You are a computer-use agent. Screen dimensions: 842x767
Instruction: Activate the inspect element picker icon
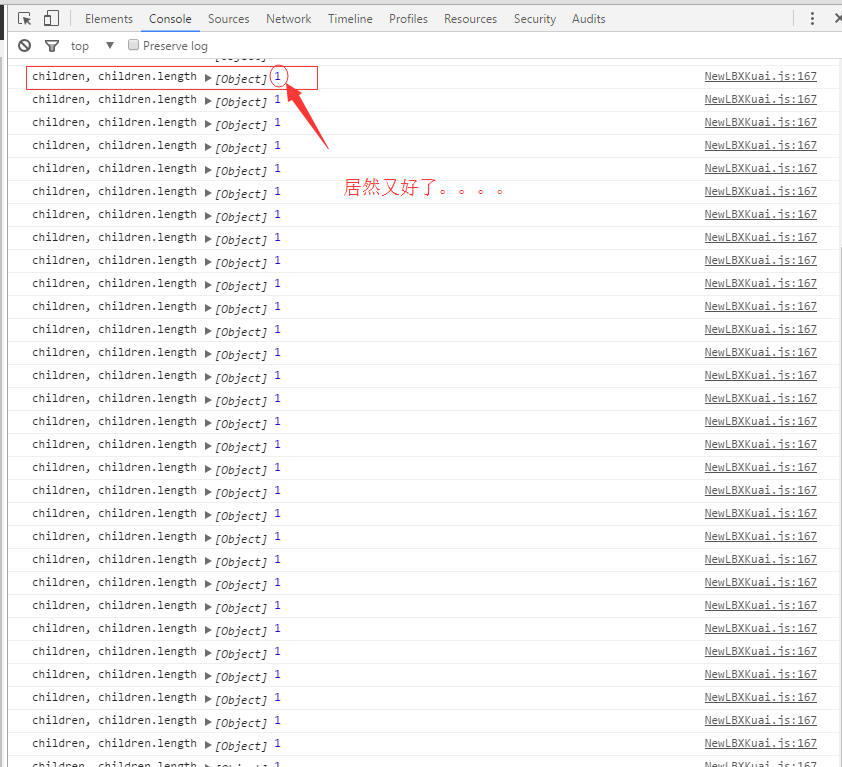(x=25, y=19)
